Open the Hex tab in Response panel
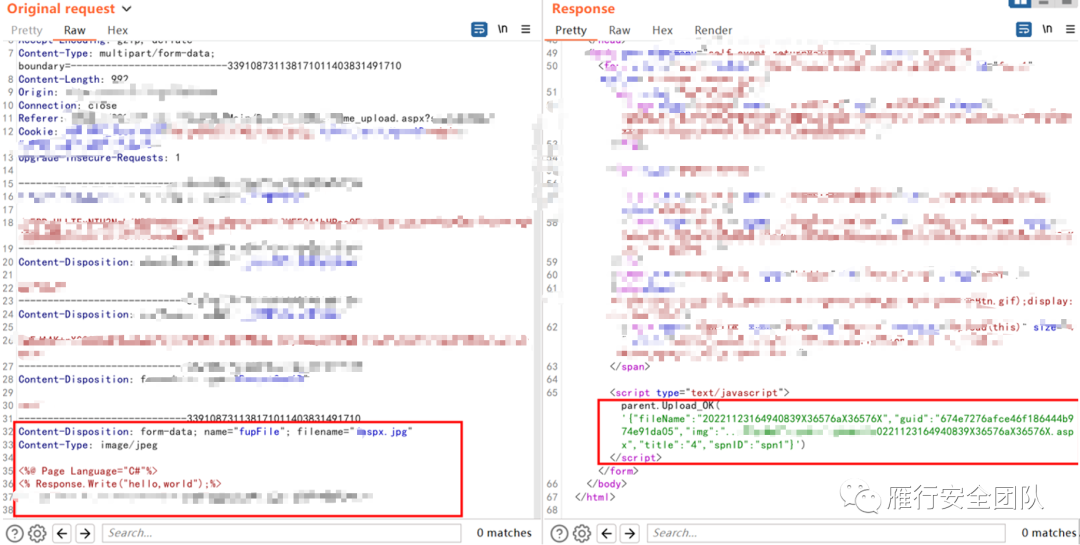The height and width of the screenshot is (545, 1080). click(663, 30)
